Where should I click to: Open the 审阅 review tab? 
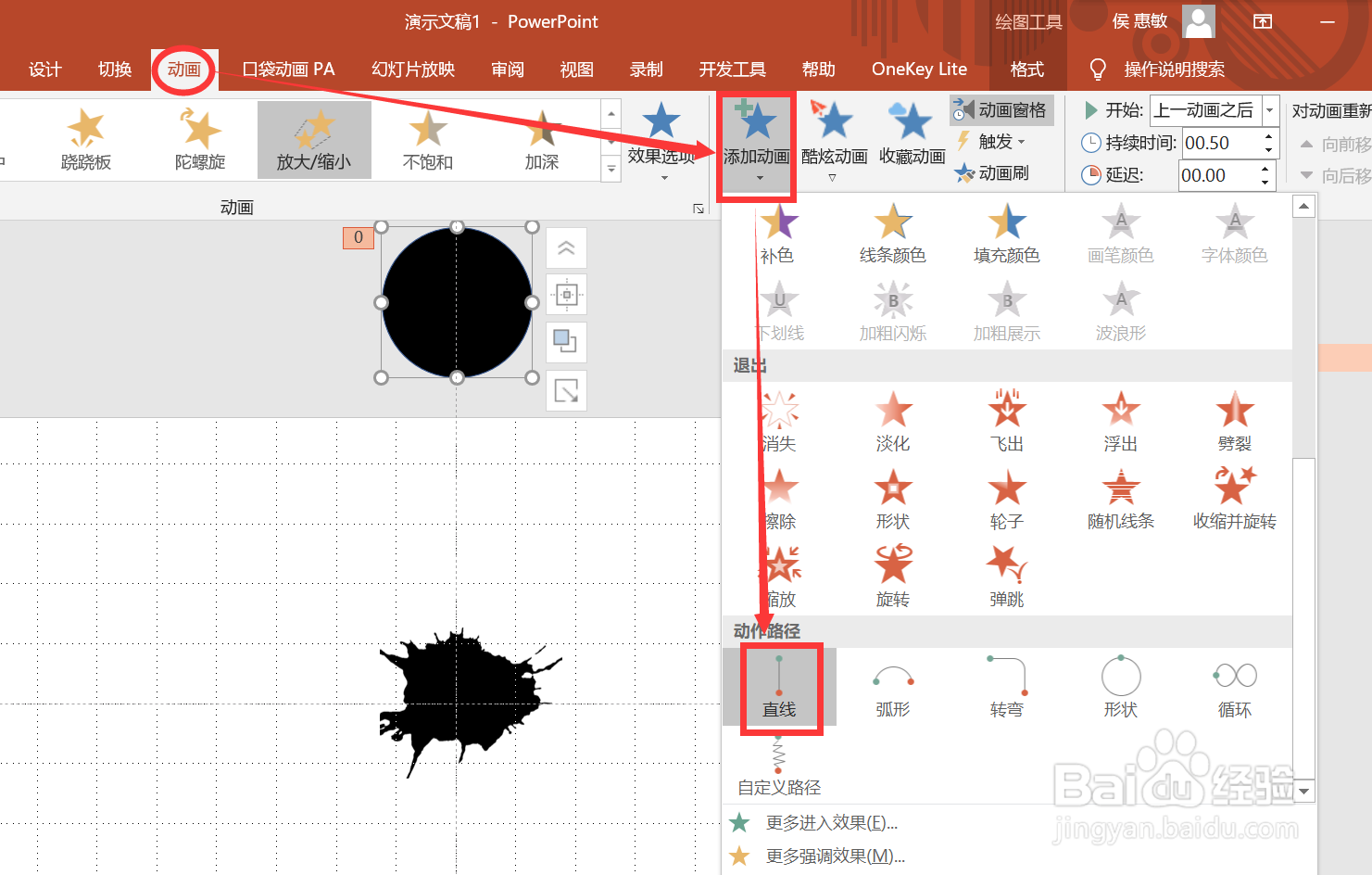click(508, 70)
